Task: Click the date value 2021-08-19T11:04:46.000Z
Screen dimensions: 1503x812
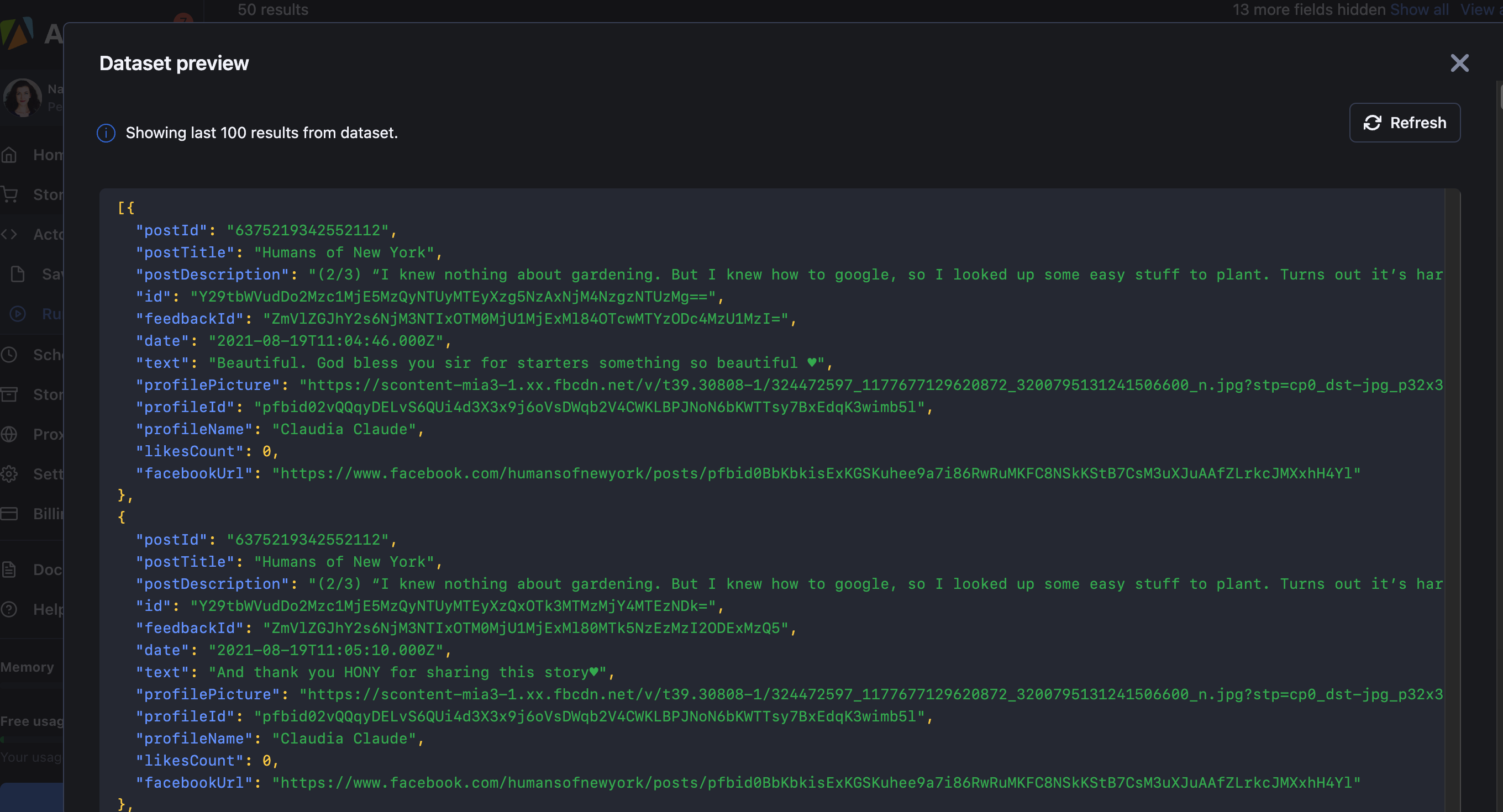Action: tap(325, 341)
